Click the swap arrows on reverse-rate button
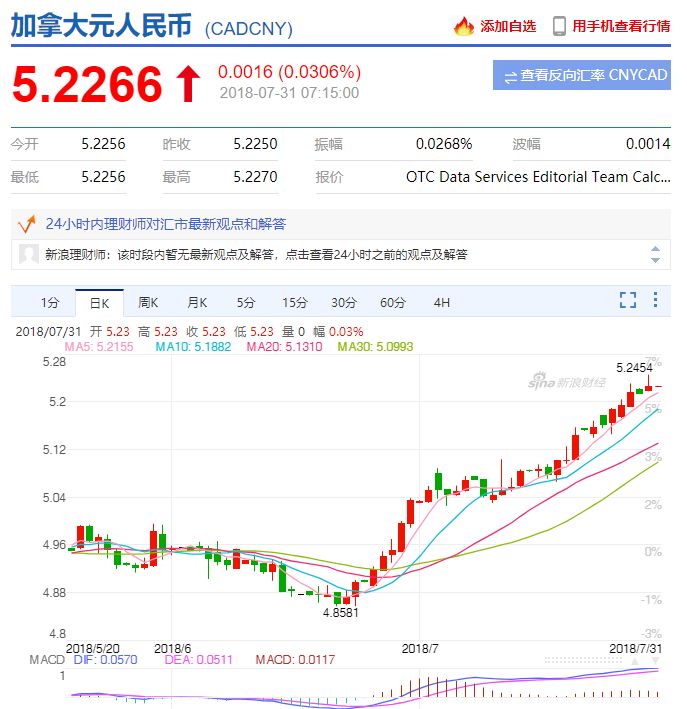The width and height of the screenshot is (687, 709). pyautogui.click(x=510, y=76)
